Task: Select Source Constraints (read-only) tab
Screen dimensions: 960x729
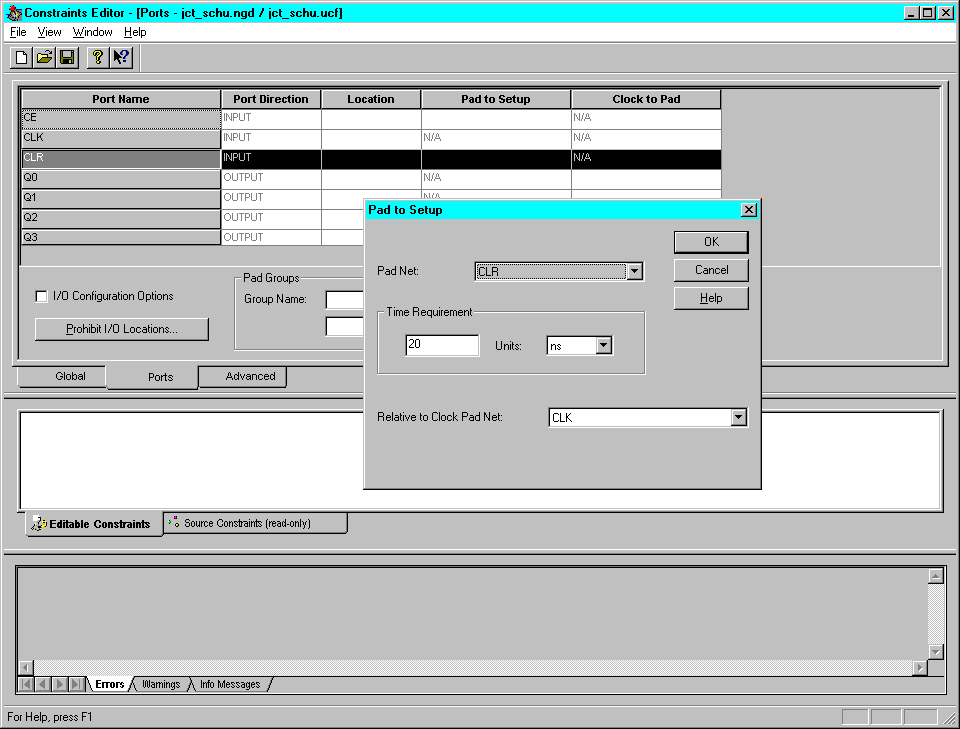Action: (x=255, y=523)
